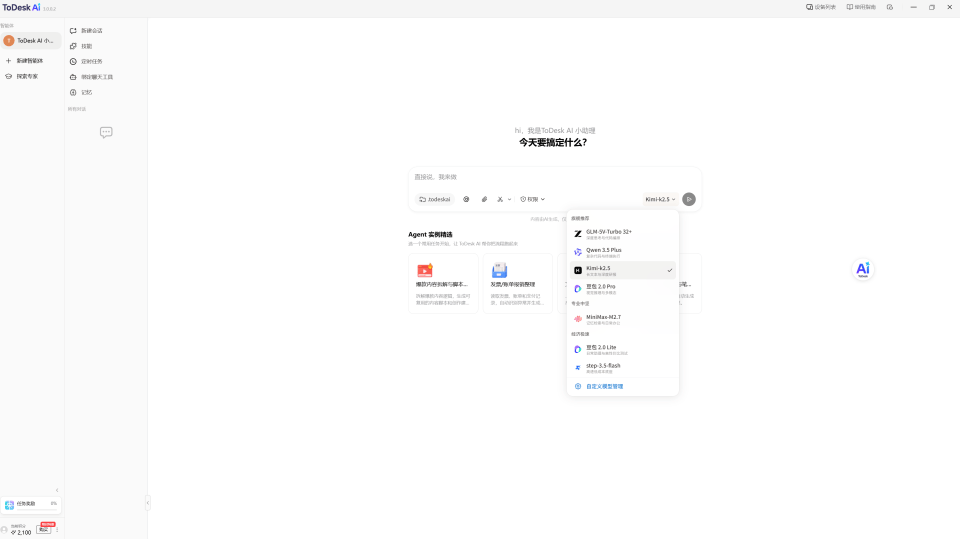Collapse the agent sidebar with small chevron
Screen dimensions: 960x539
pyautogui.click(x=57, y=490)
